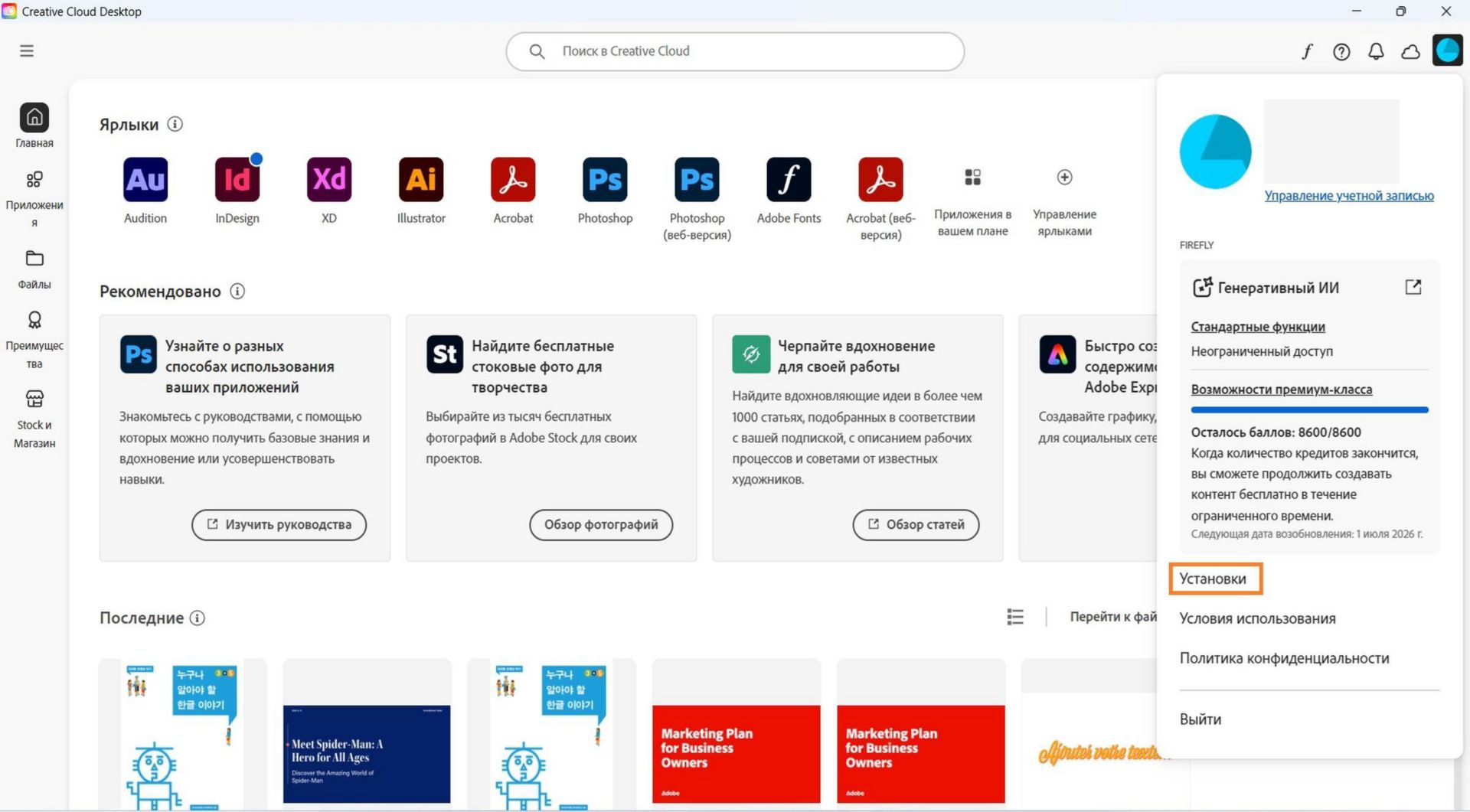The width and height of the screenshot is (1470, 812).
Task: Switch recent files to list view
Action: (1015, 617)
